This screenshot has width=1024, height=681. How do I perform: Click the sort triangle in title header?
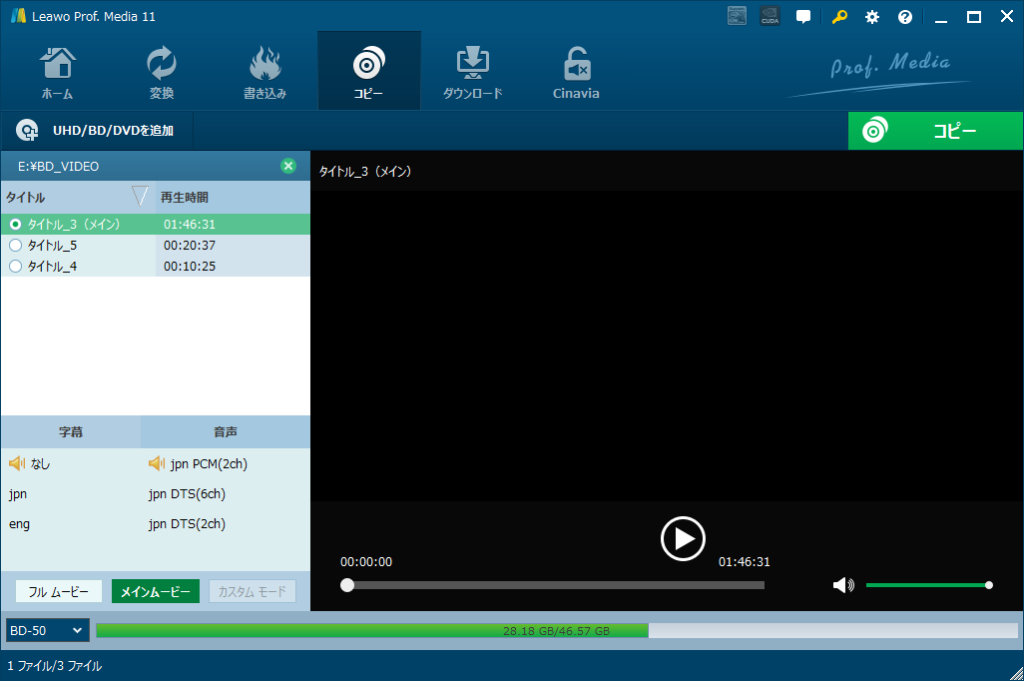(x=140, y=196)
